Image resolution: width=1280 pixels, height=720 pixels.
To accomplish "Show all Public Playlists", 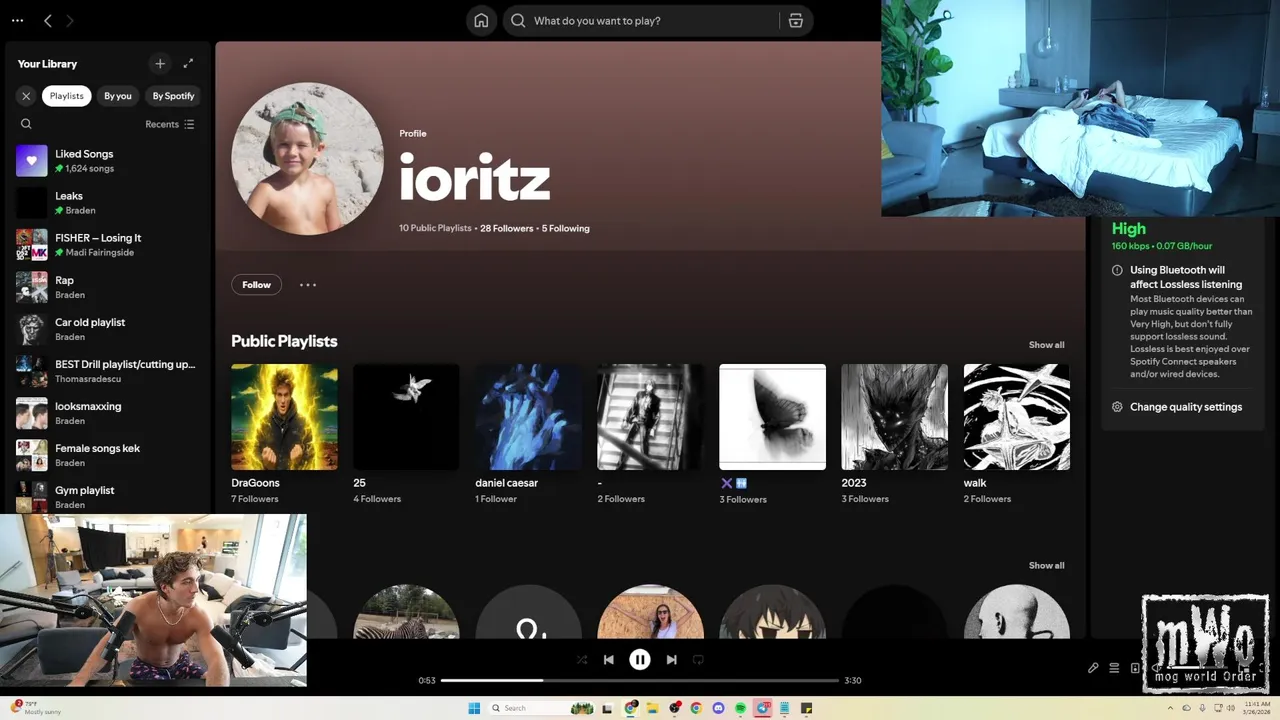I will pos(1047,345).
